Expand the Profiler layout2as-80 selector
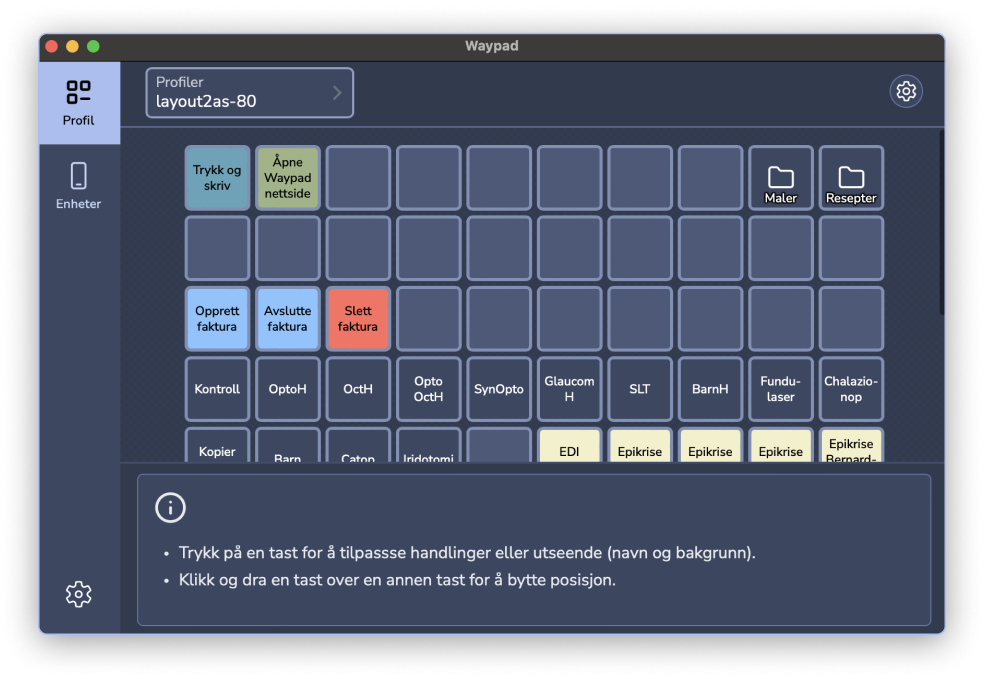984x679 pixels. pos(250,93)
